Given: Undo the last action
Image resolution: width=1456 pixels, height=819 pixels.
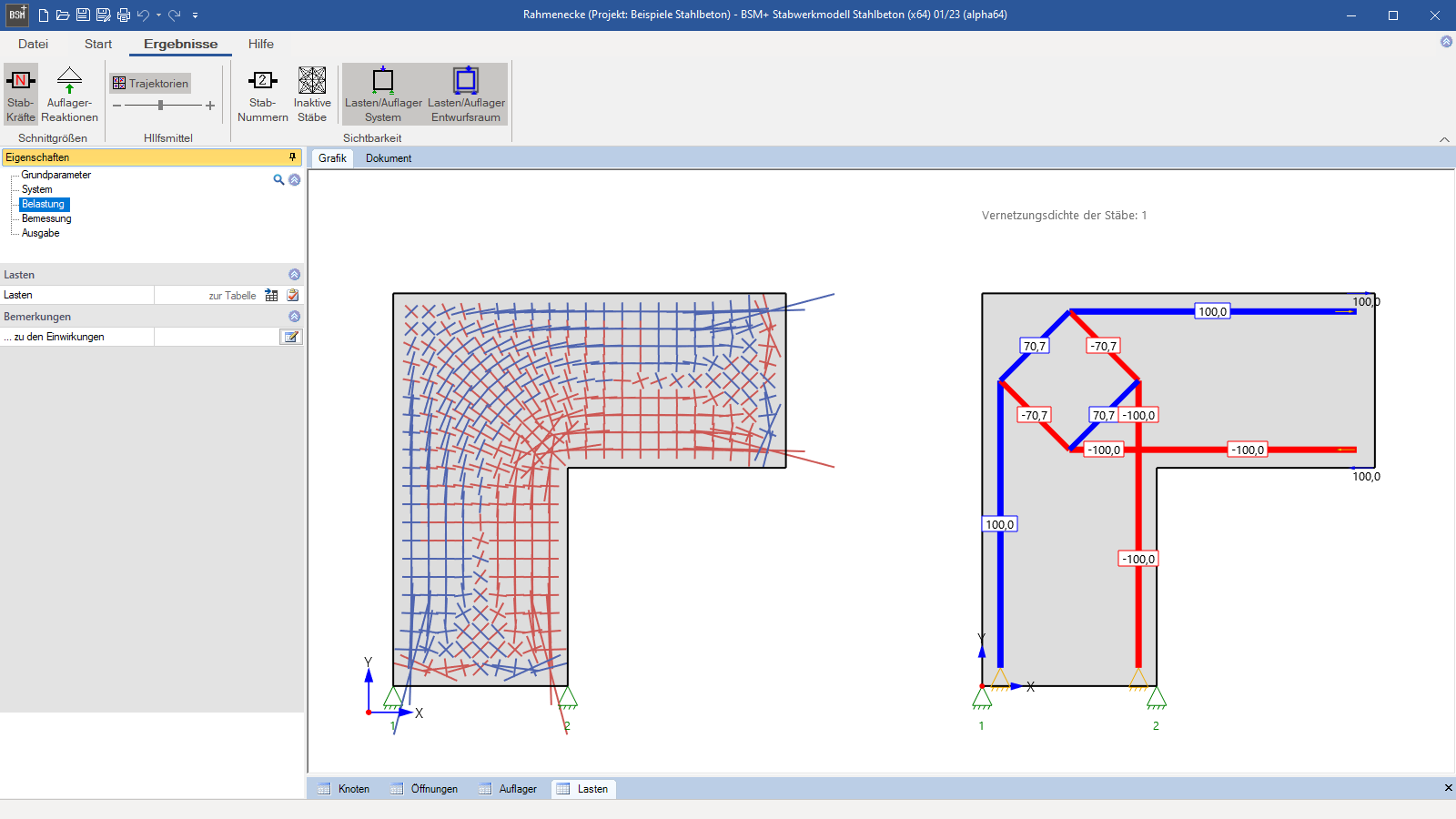Looking at the screenshot, I should pos(143,15).
